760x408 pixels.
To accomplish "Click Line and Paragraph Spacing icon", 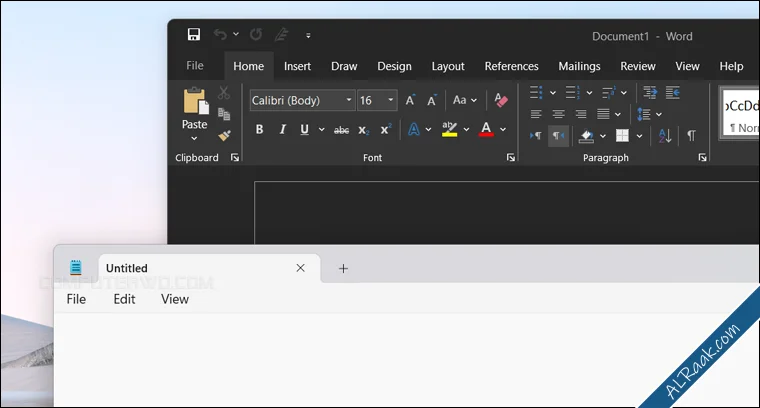I will [x=644, y=114].
